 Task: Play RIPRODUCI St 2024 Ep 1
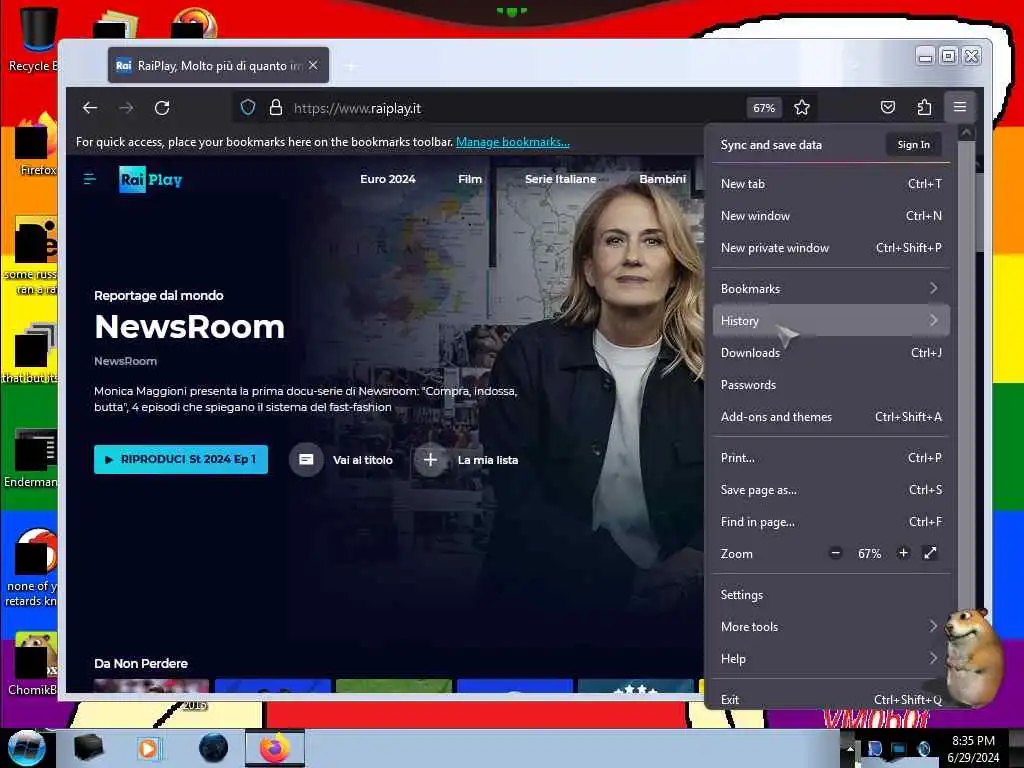(181, 459)
